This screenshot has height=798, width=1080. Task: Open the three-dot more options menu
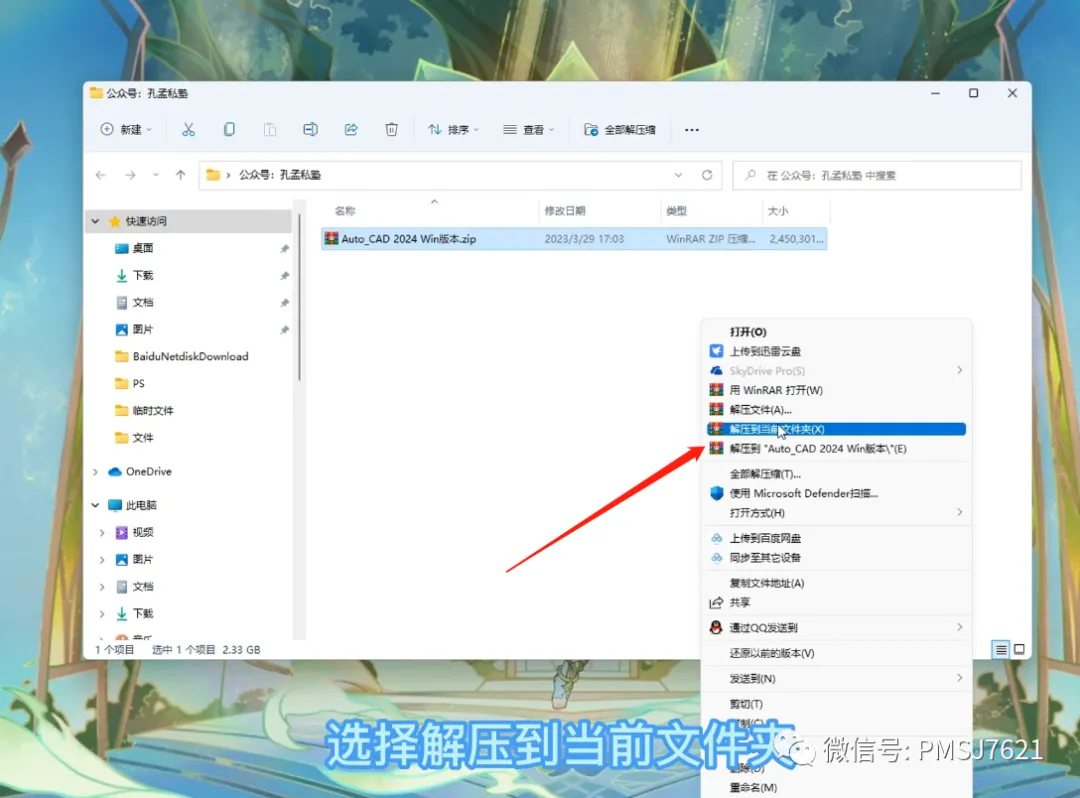(692, 129)
